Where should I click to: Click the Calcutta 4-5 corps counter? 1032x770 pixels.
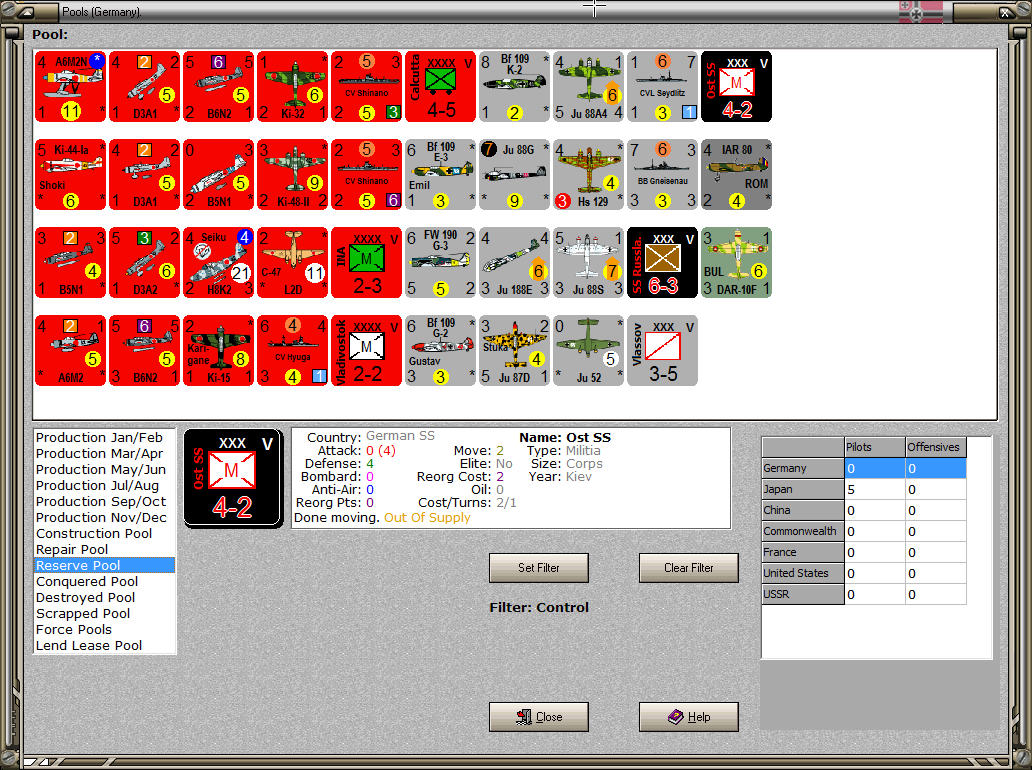point(440,87)
